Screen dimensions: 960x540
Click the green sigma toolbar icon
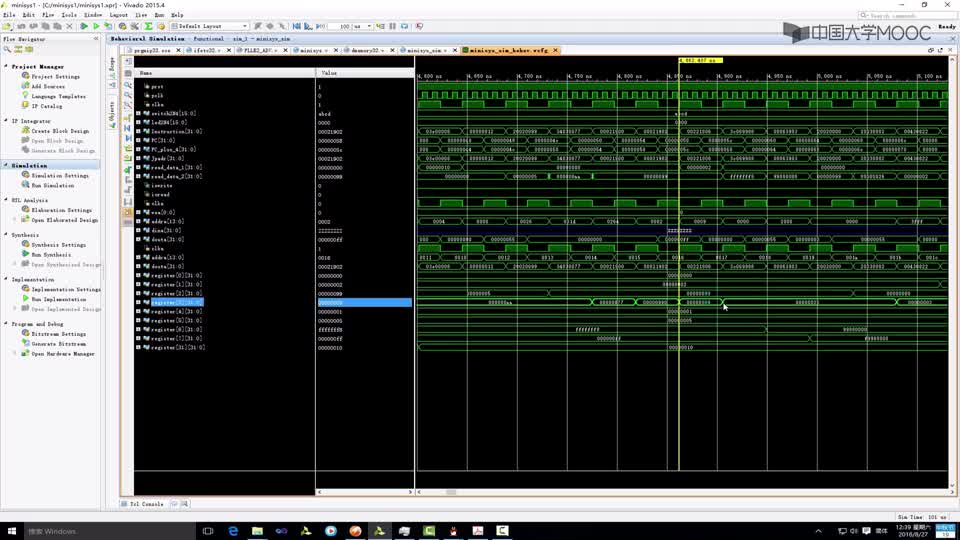click(x=148, y=26)
